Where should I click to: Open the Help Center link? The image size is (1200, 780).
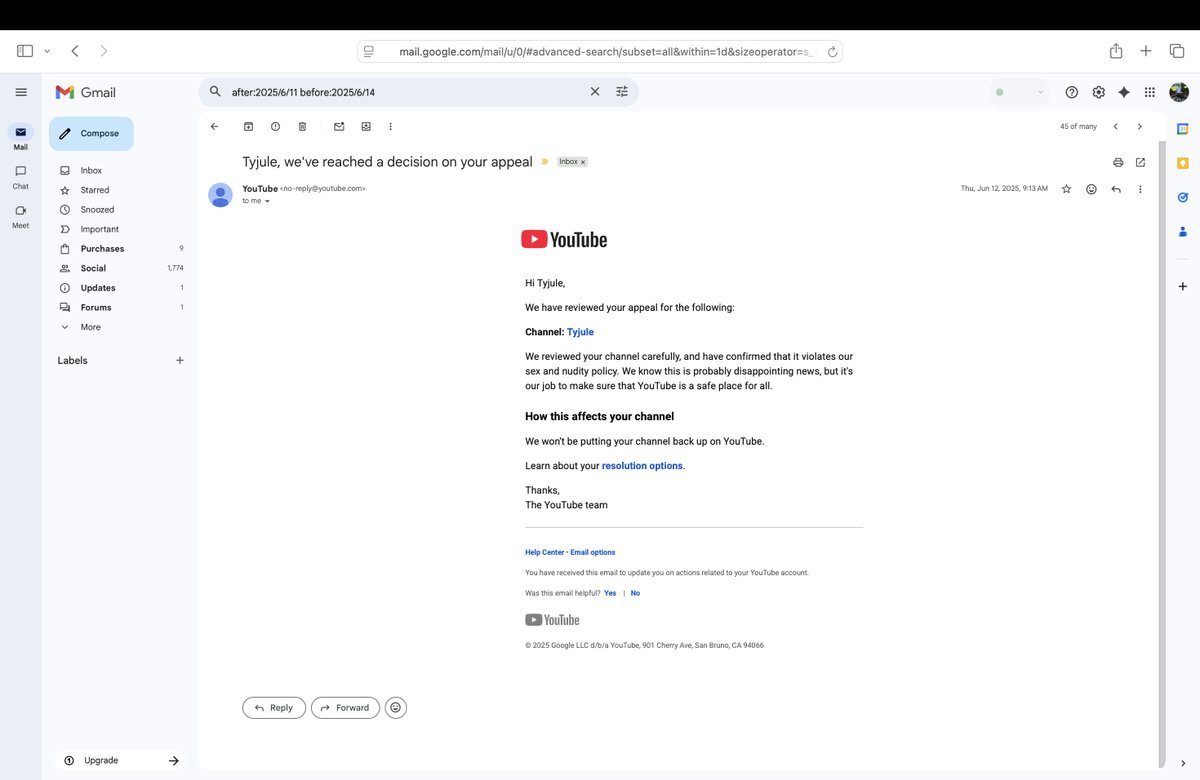545,552
